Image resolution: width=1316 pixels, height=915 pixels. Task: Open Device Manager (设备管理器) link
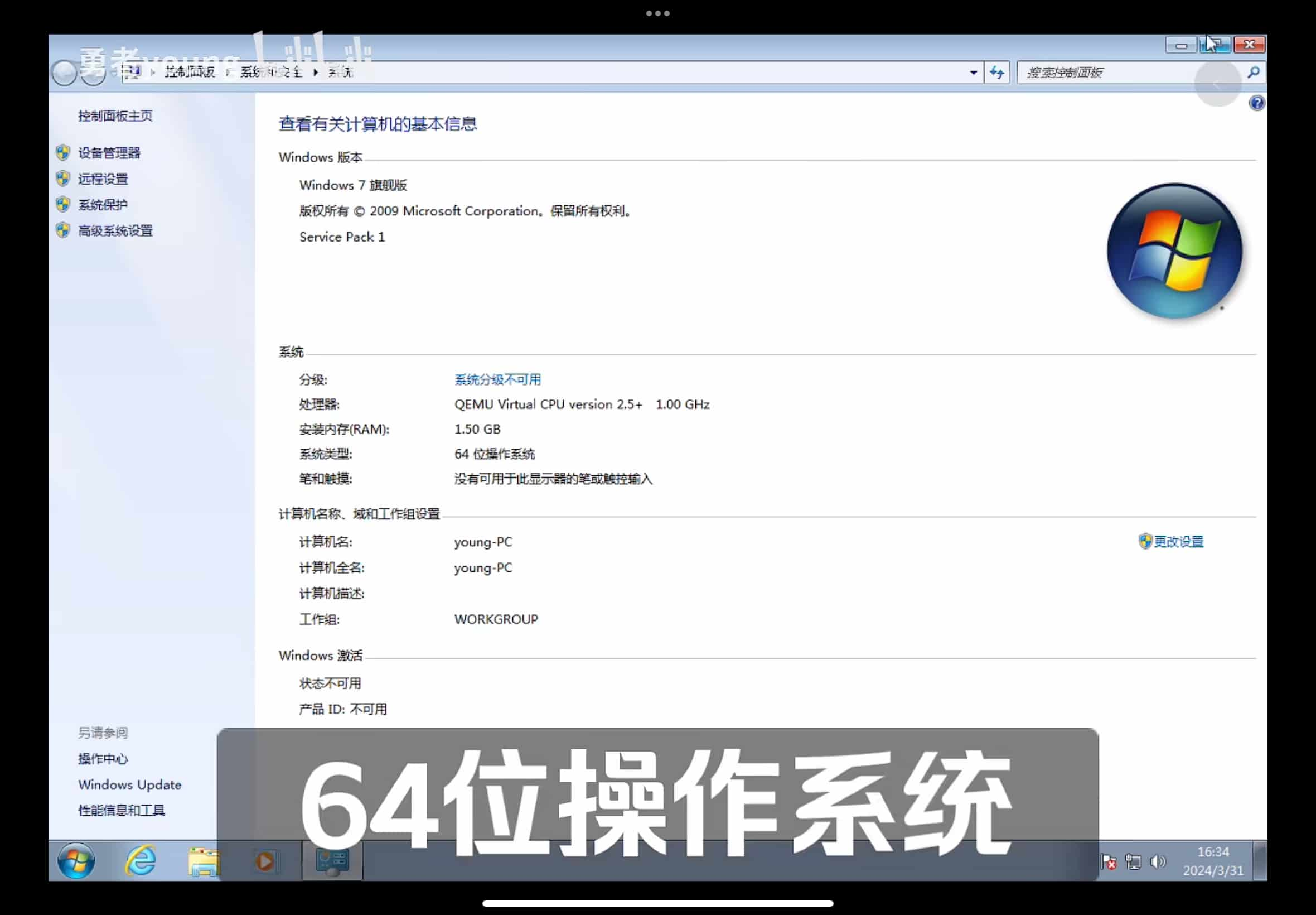click(109, 153)
